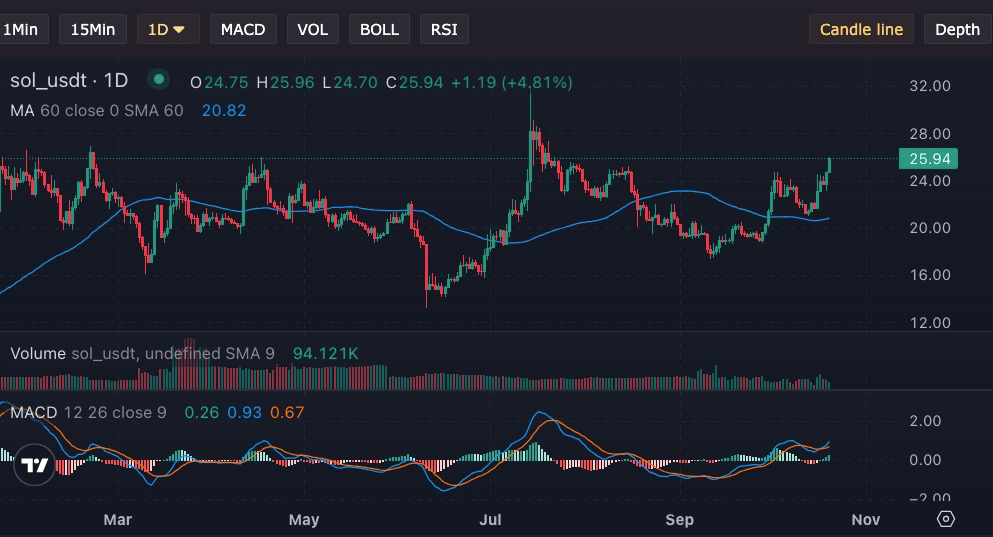Click the Volume sol_usdt legend label

pyautogui.click(x=142, y=353)
